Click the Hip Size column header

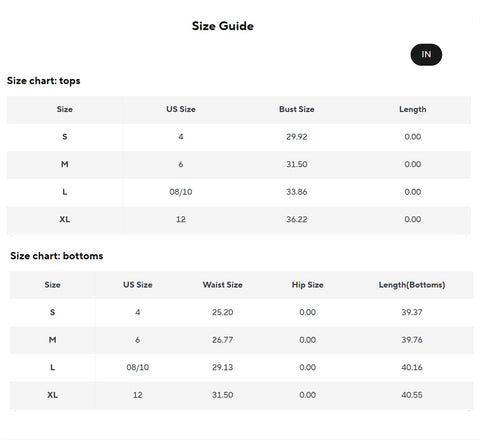coord(308,285)
